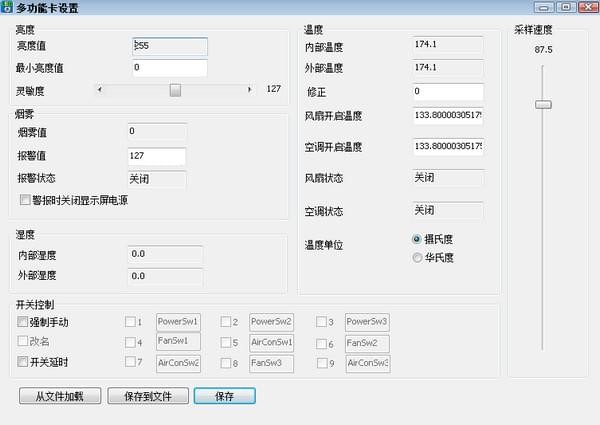Focus the 修正 temperature input field
Image resolution: width=600 pixels, height=425 pixels.
click(x=447, y=92)
